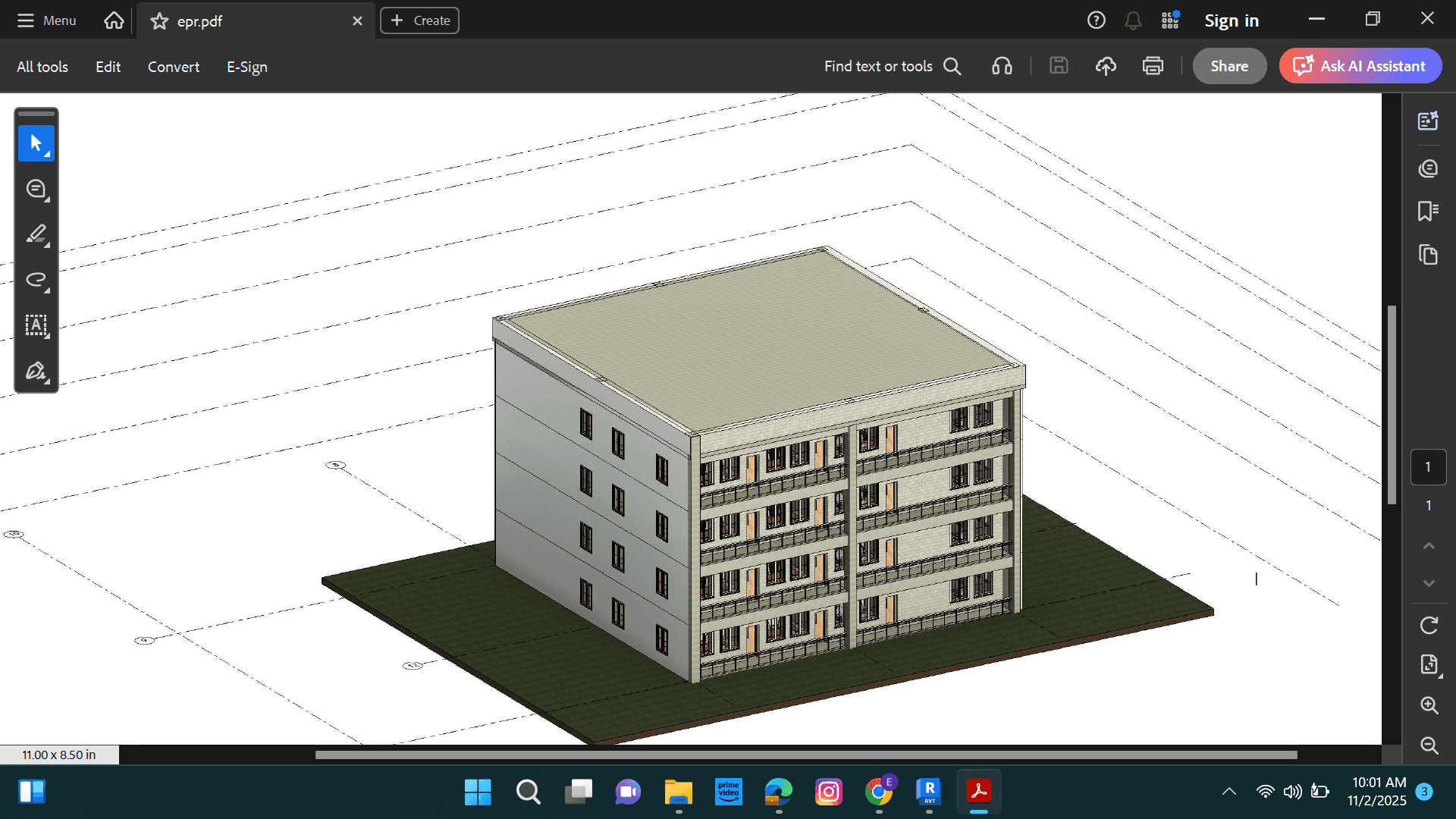Screen dimensions: 1456x819
Task: Activate the Draw freehand lasso tool
Action: (36, 280)
